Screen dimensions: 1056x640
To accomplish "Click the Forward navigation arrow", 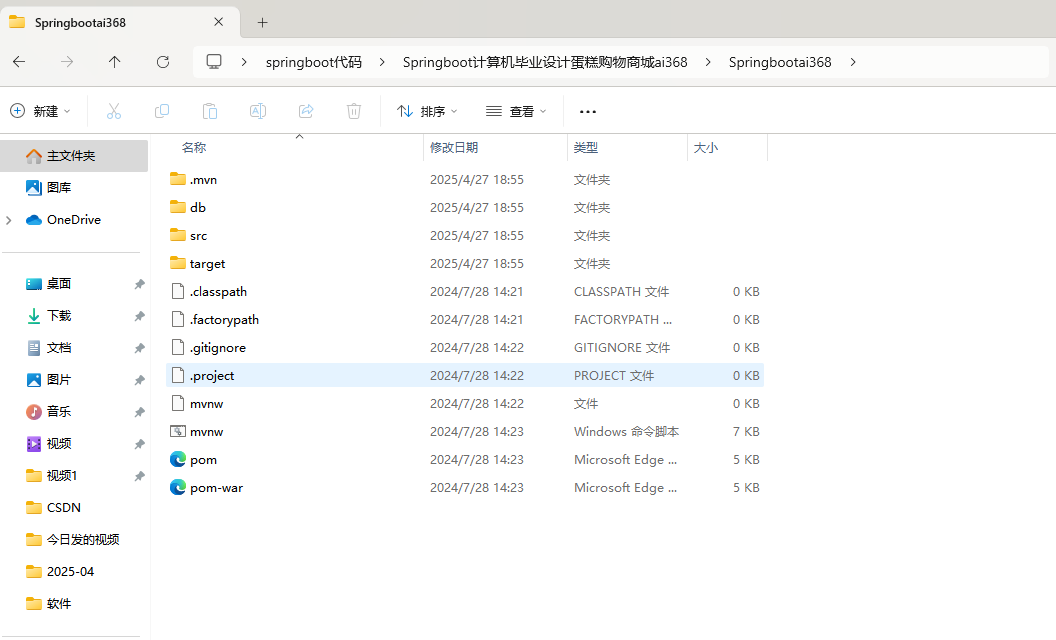I will (67, 62).
